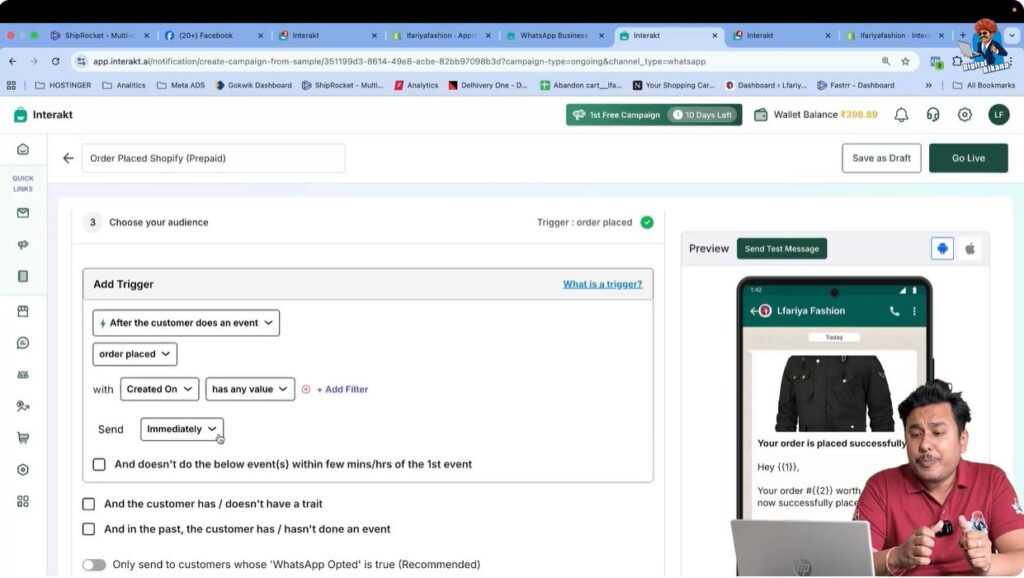Select the Inbox envelope icon in sidebar
1024x578 pixels.
click(23, 212)
